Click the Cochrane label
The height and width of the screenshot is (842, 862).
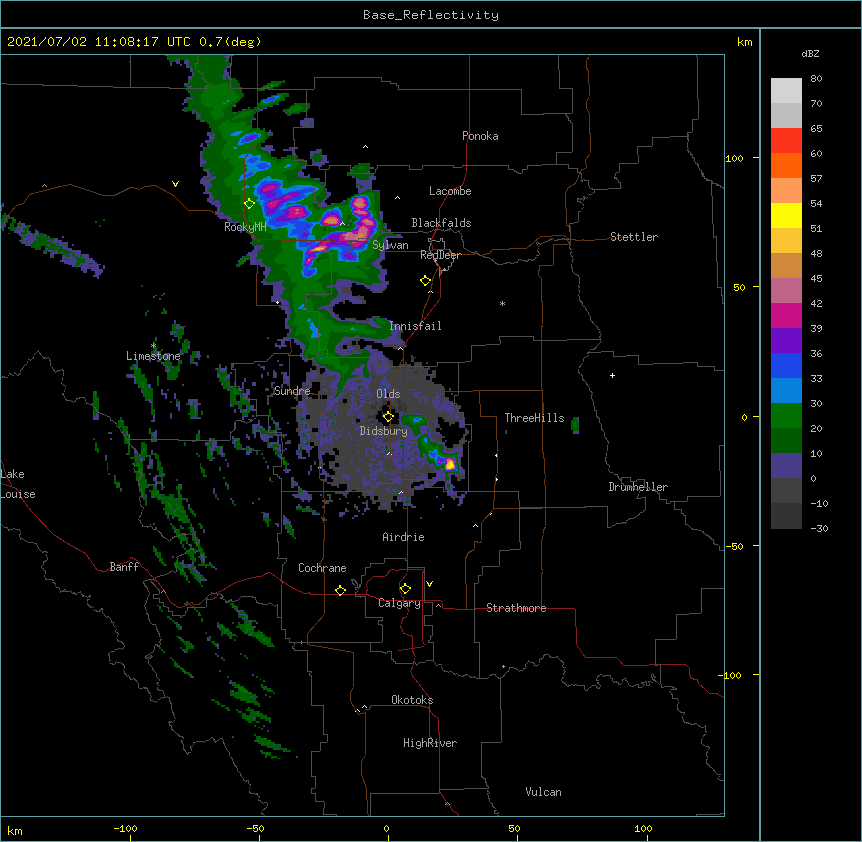click(322, 568)
